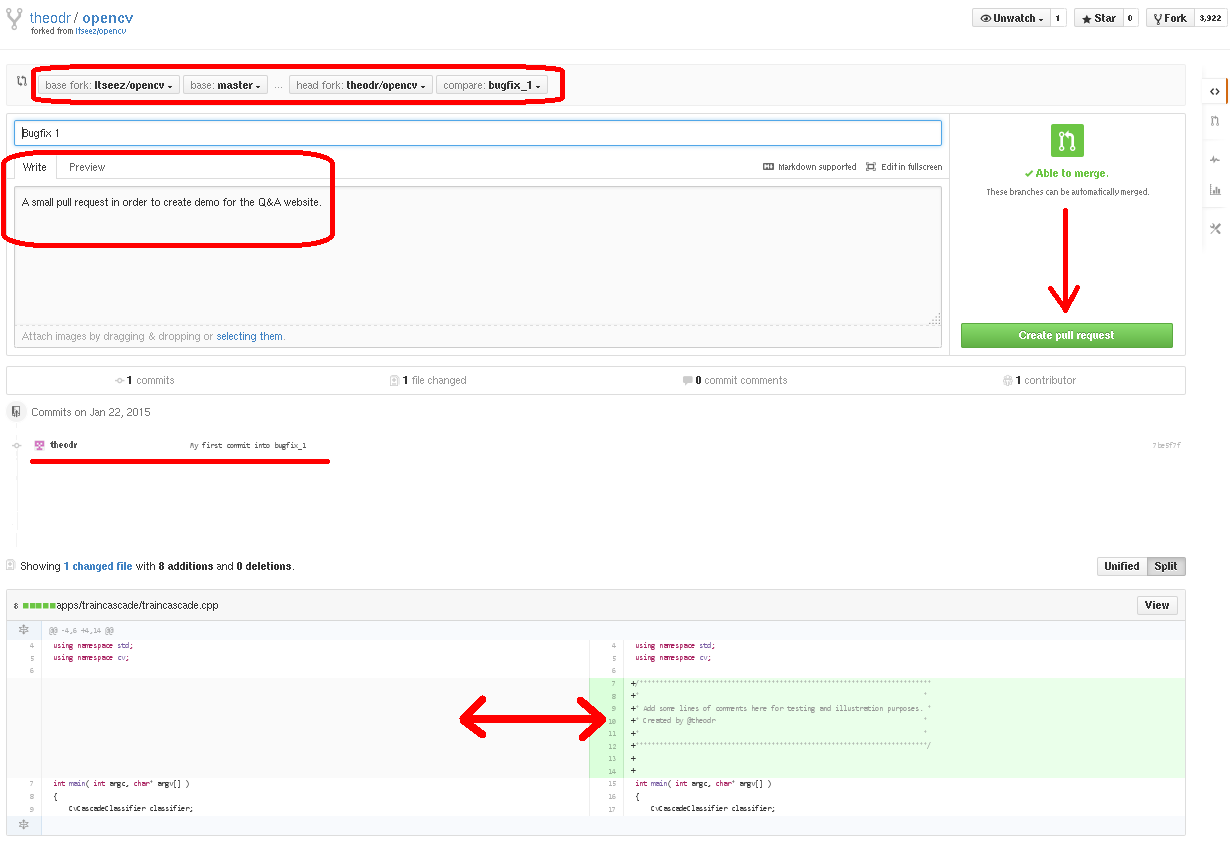The width and height of the screenshot is (1230, 846).
Task: Open Pull Requests icon in right sidebar
Action: click(1215, 121)
